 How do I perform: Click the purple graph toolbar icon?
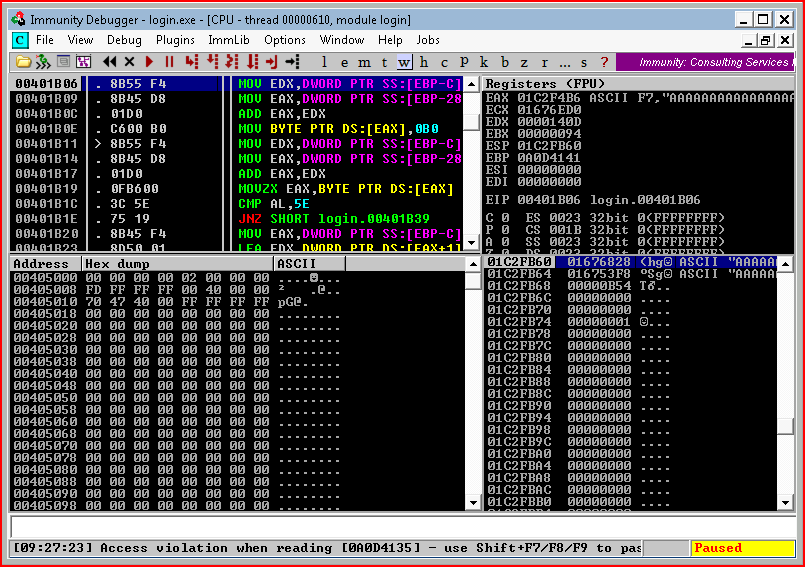[83, 62]
